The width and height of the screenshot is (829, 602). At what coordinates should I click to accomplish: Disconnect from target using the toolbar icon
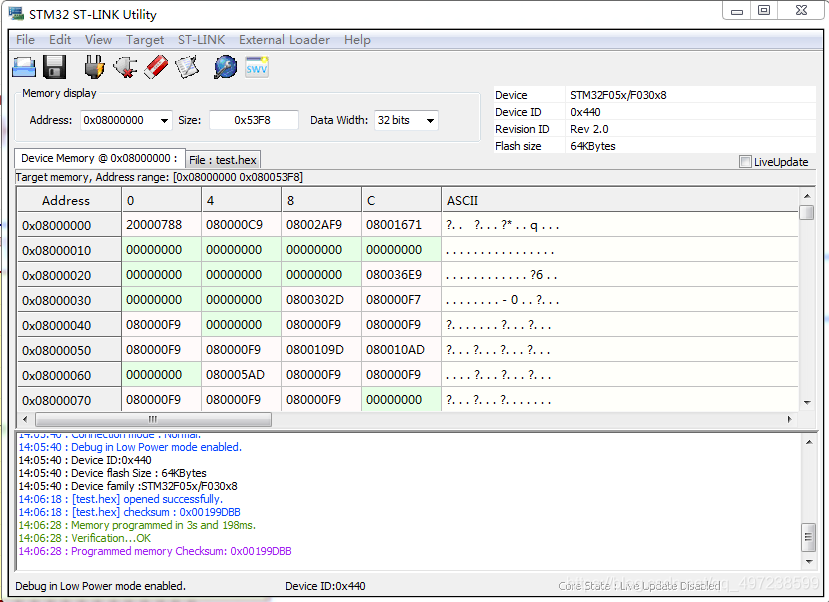click(x=125, y=68)
